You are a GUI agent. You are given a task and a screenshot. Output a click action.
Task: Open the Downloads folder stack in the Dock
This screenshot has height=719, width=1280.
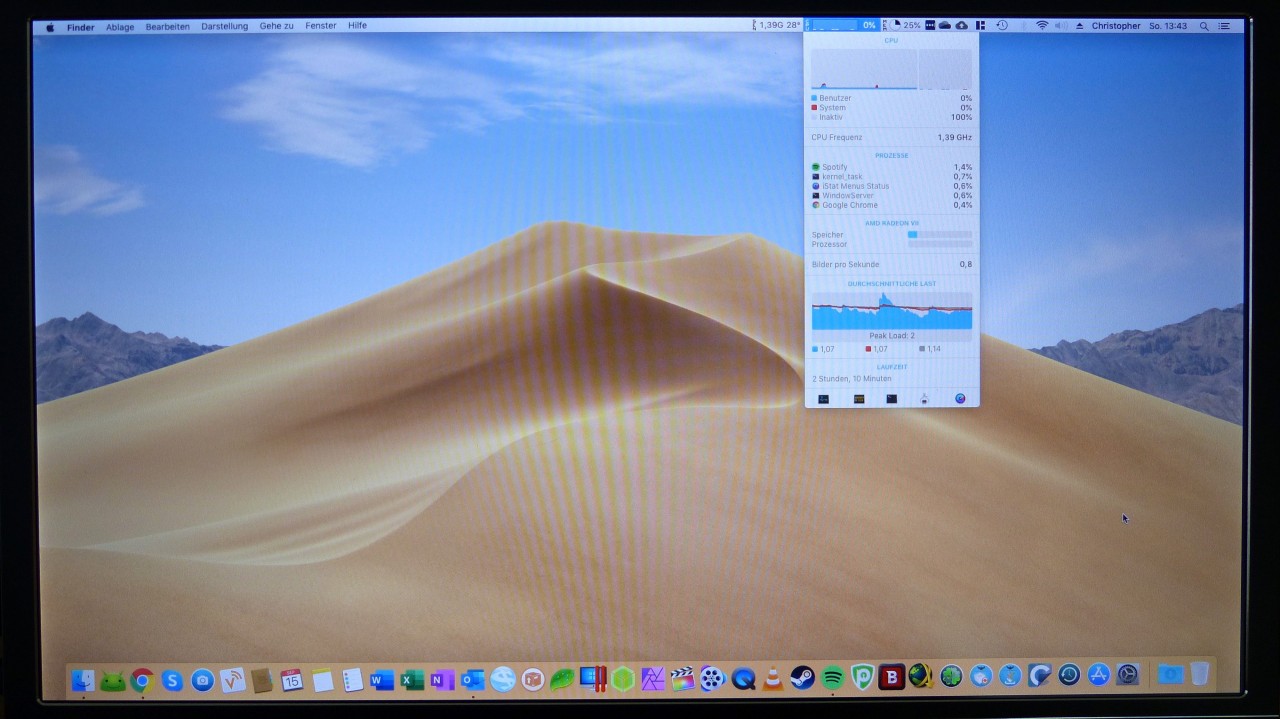pyautogui.click(x=1170, y=675)
